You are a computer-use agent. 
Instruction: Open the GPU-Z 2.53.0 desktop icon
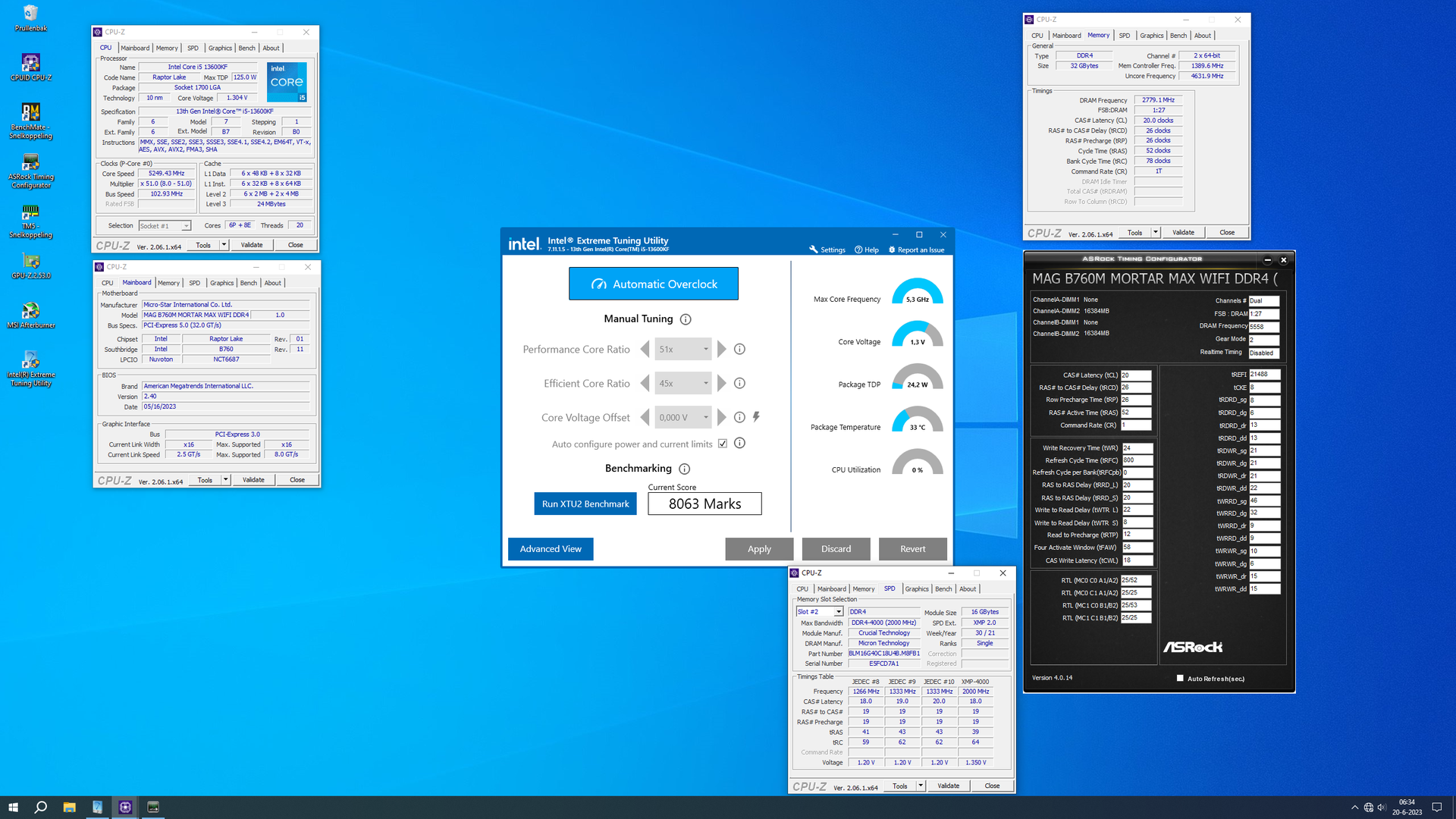[x=30, y=265]
